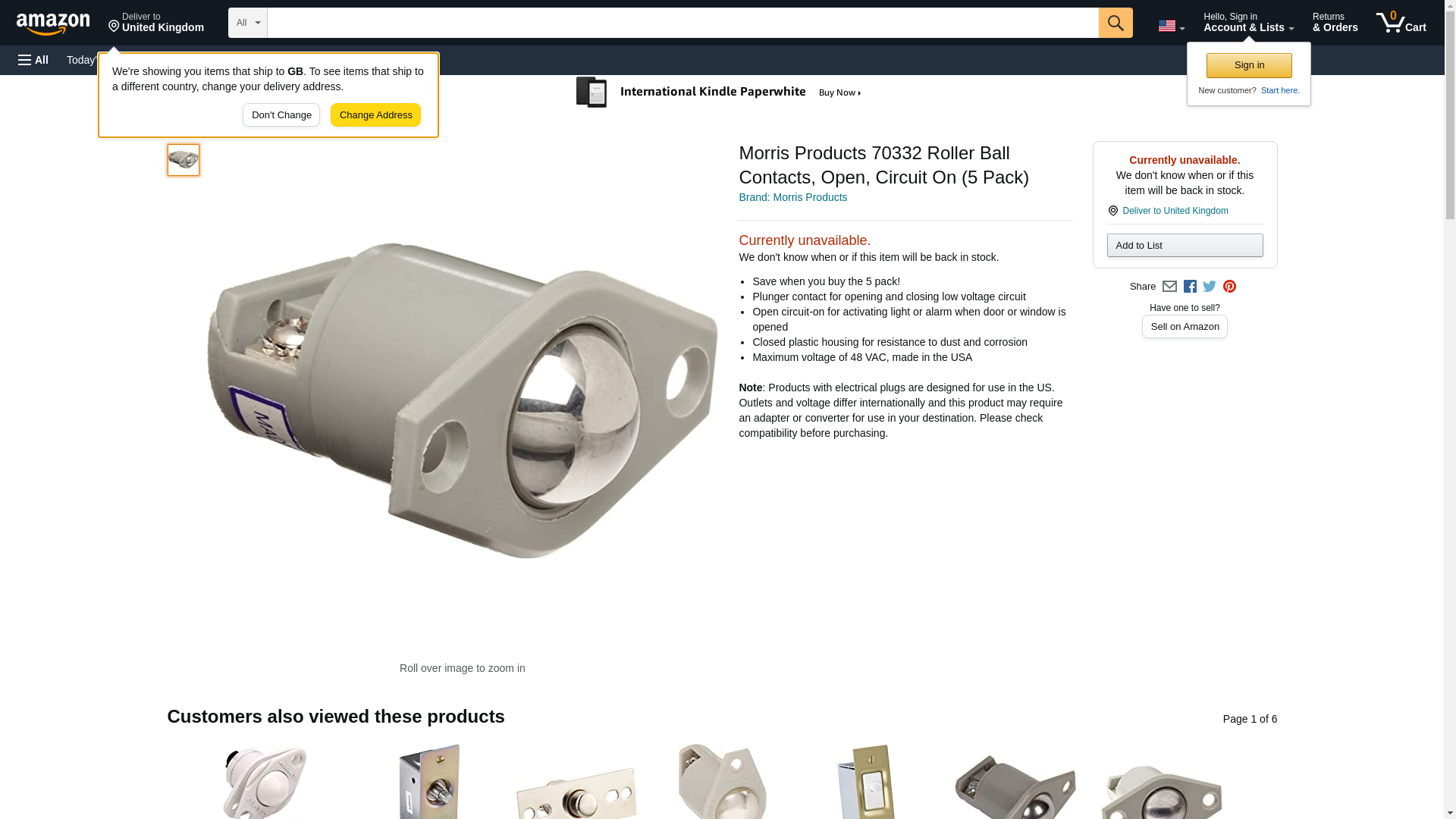Open Returns & Orders
The image size is (1456, 819).
1335,23
